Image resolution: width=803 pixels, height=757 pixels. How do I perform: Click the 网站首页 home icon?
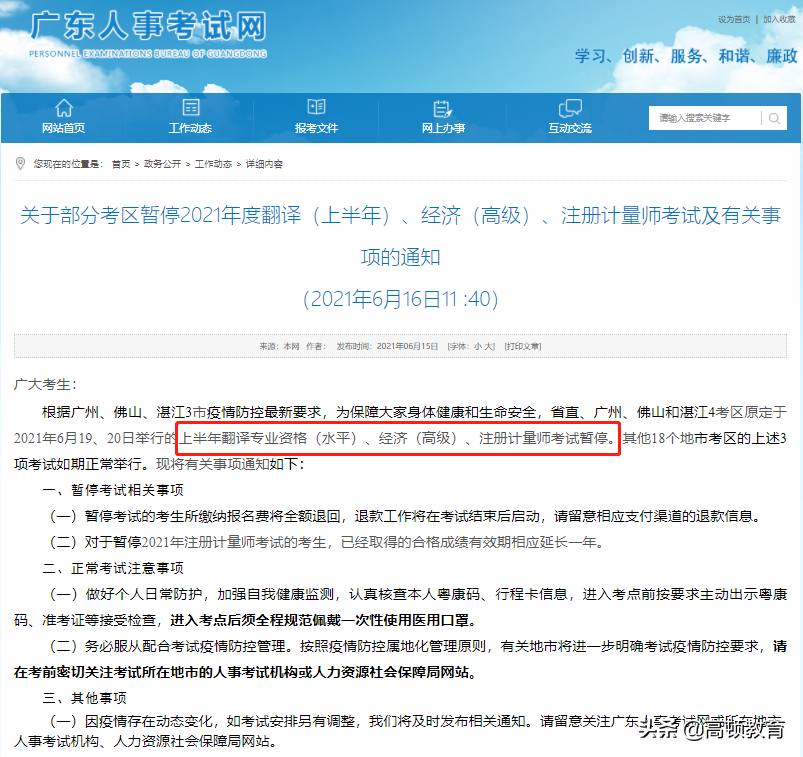(64, 108)
